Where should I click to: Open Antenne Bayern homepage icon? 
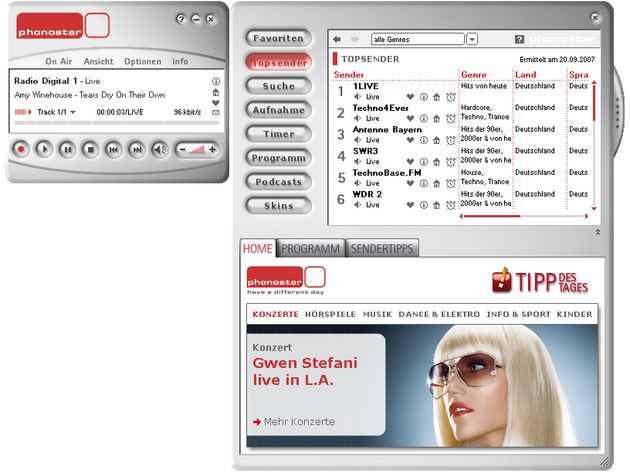pos(436,140)
